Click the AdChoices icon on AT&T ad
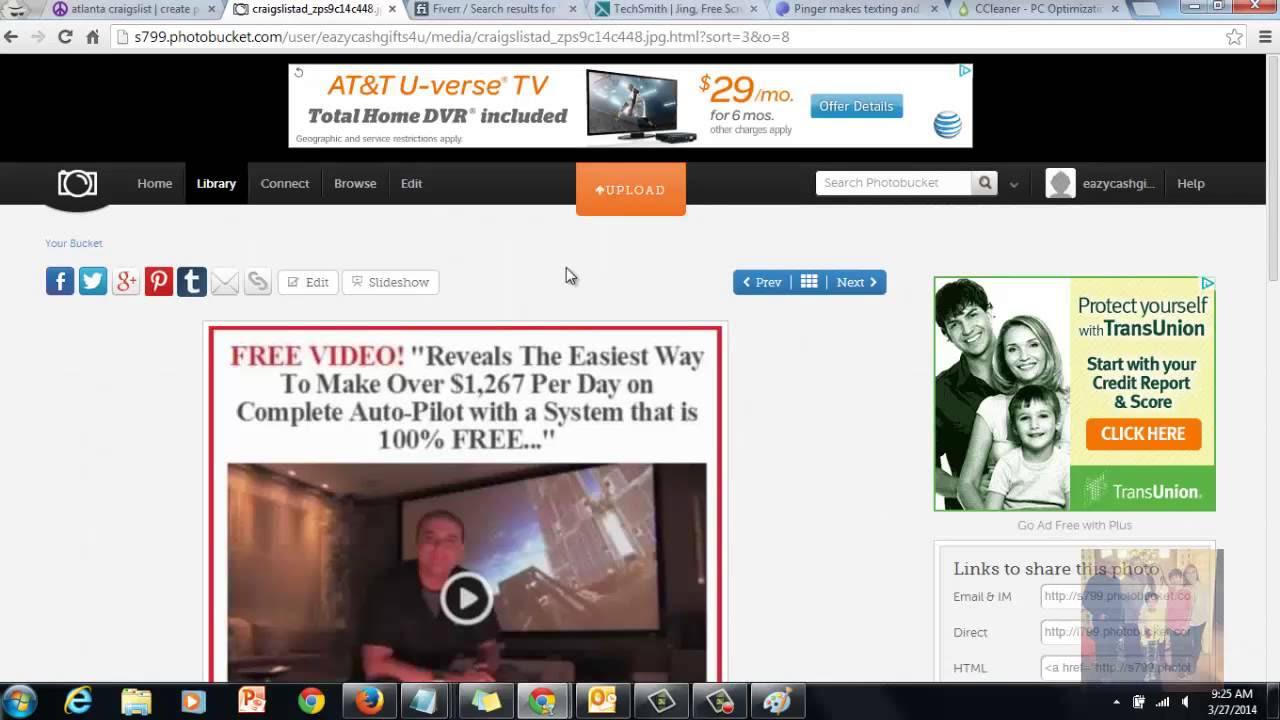 [965, 70]
